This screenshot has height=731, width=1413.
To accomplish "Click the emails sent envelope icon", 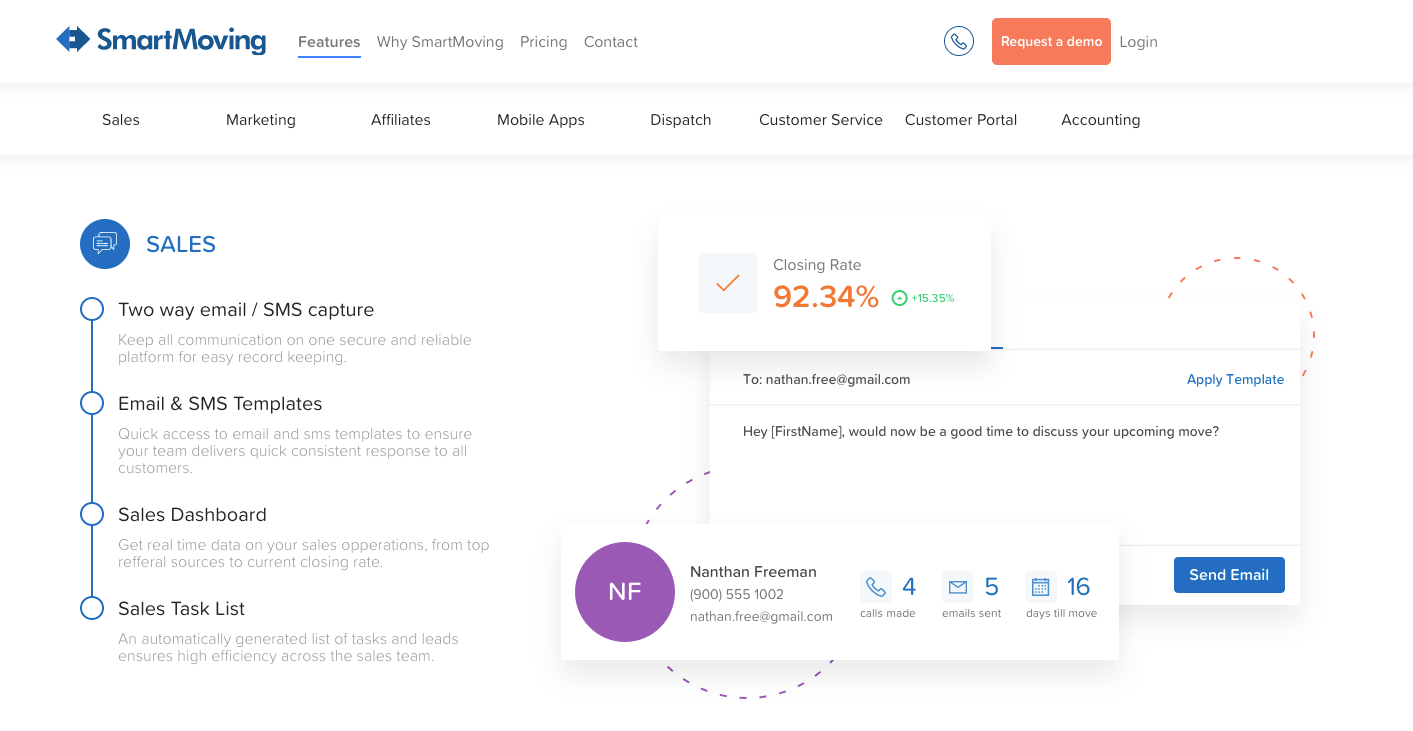I will tap(957, 587).
